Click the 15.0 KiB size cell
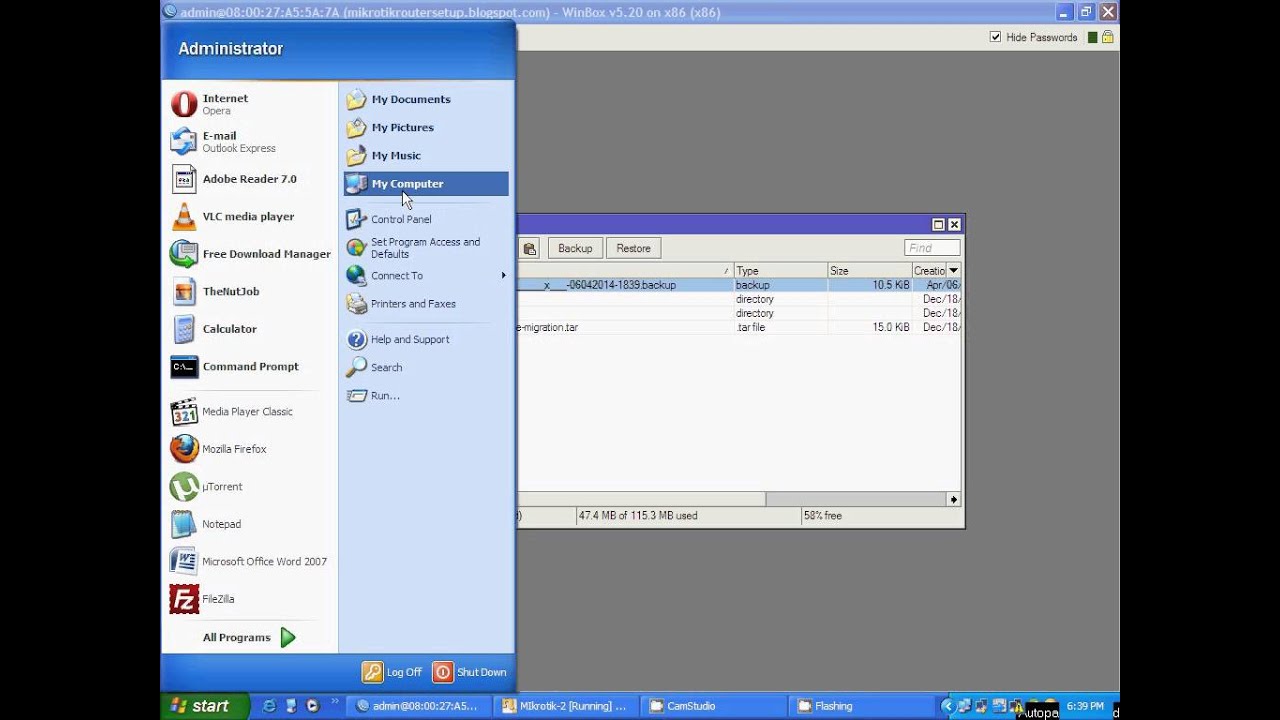The width and height of the screenshot is (1280, 720). pyautogui.click(x=869, y=327)
